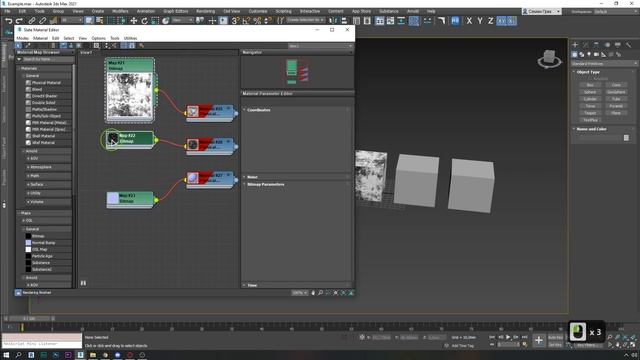Open the Display command panel tab
Image resolution: width=640 pixels, height=360 pixels.
tap(618, 44)
